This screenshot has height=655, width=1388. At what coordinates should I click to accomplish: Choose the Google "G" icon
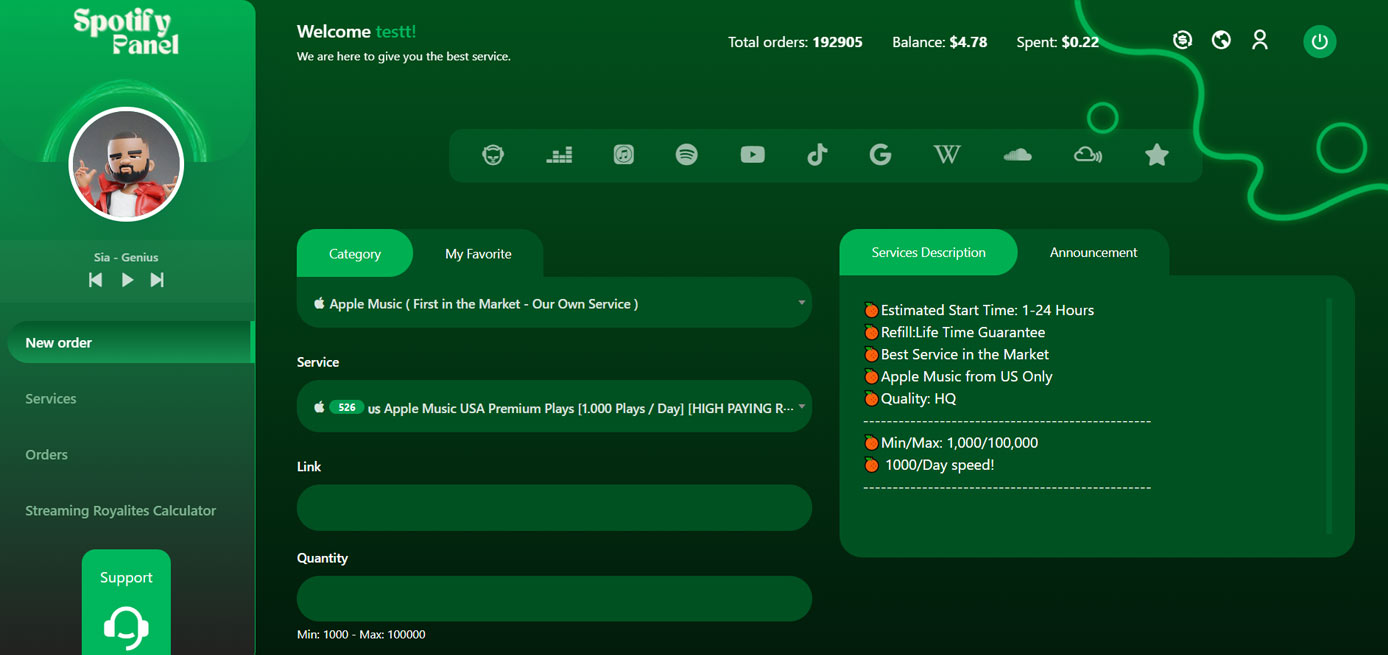point(880,155)
